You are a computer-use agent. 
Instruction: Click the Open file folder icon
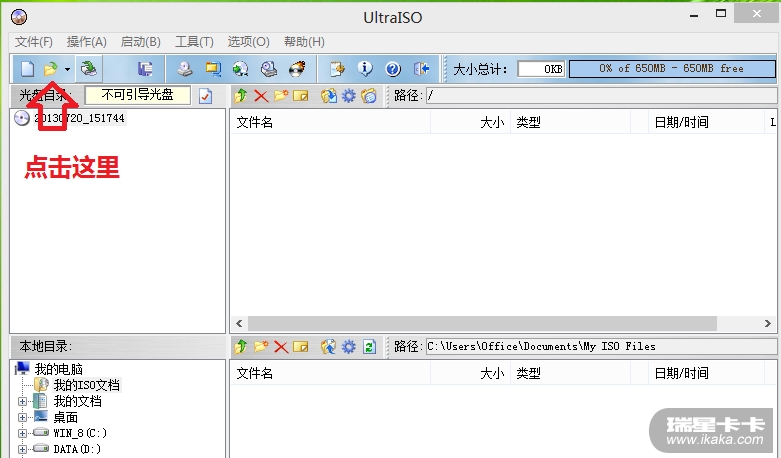click(x=50, y=69)
